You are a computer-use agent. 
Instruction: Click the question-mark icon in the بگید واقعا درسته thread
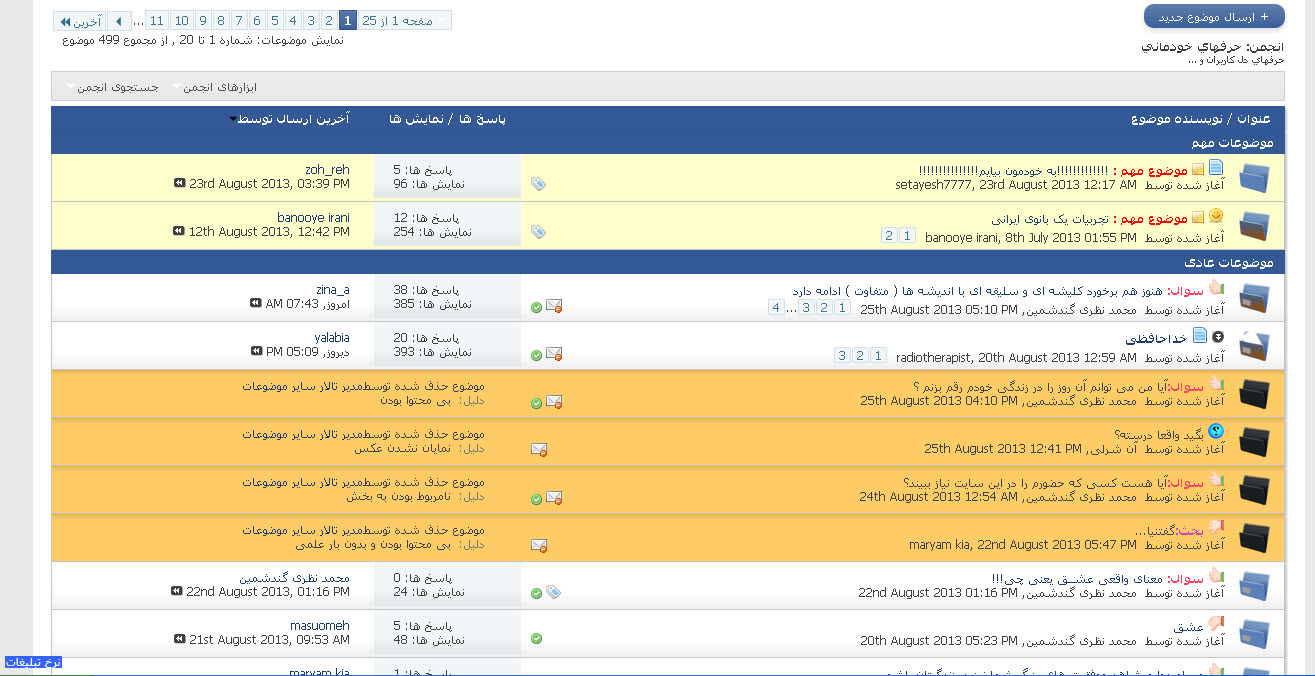click(1215, 431)
